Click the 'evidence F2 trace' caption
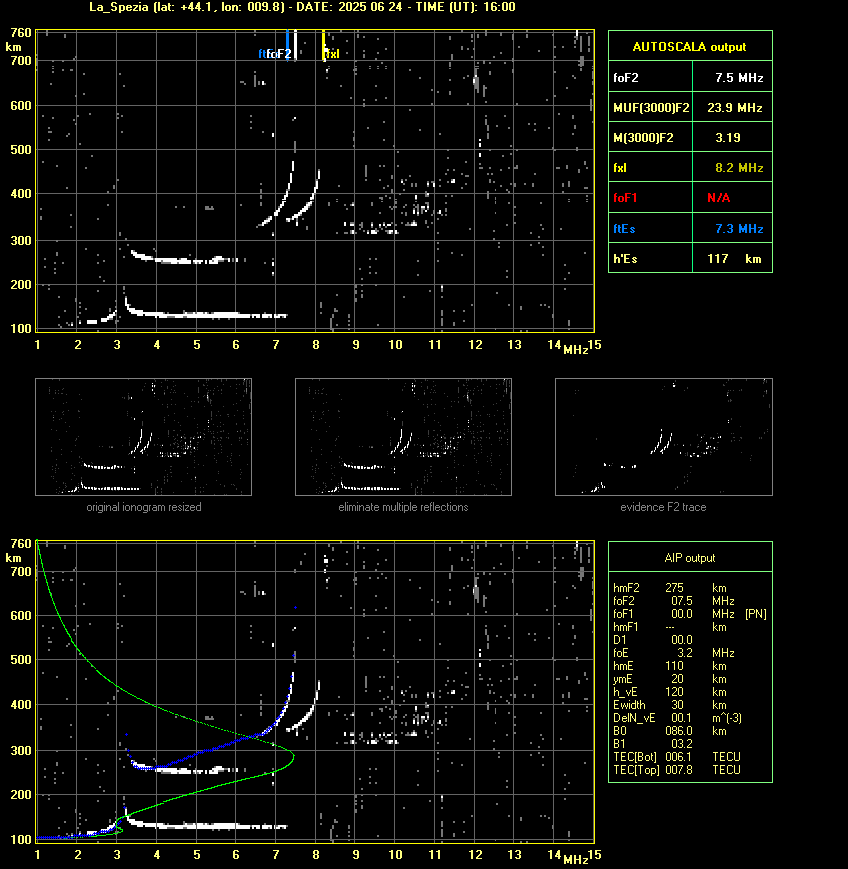The height and width of the screenshot is (869, 848). (663, 507)
